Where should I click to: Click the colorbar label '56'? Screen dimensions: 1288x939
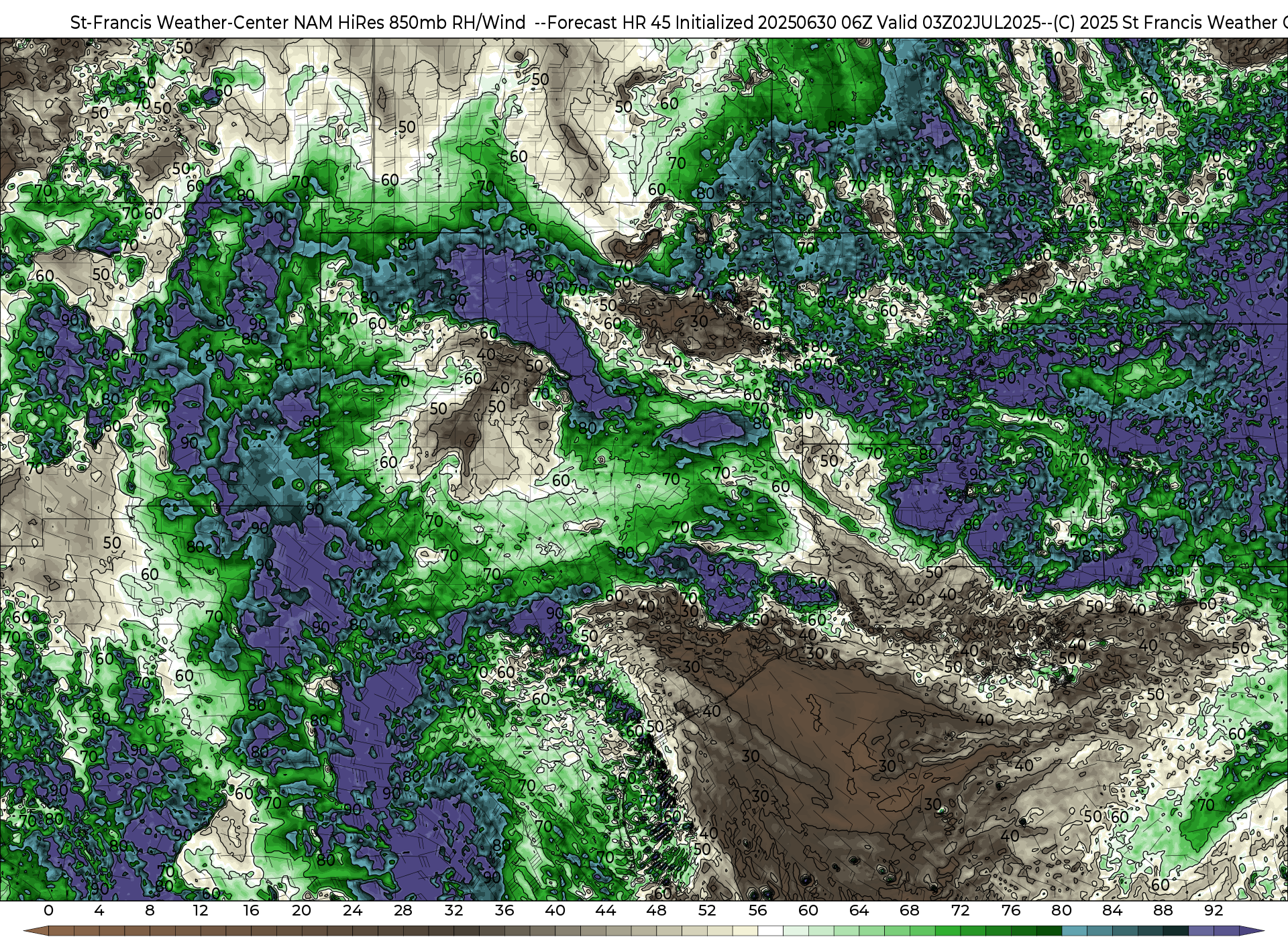pos(757,910)
